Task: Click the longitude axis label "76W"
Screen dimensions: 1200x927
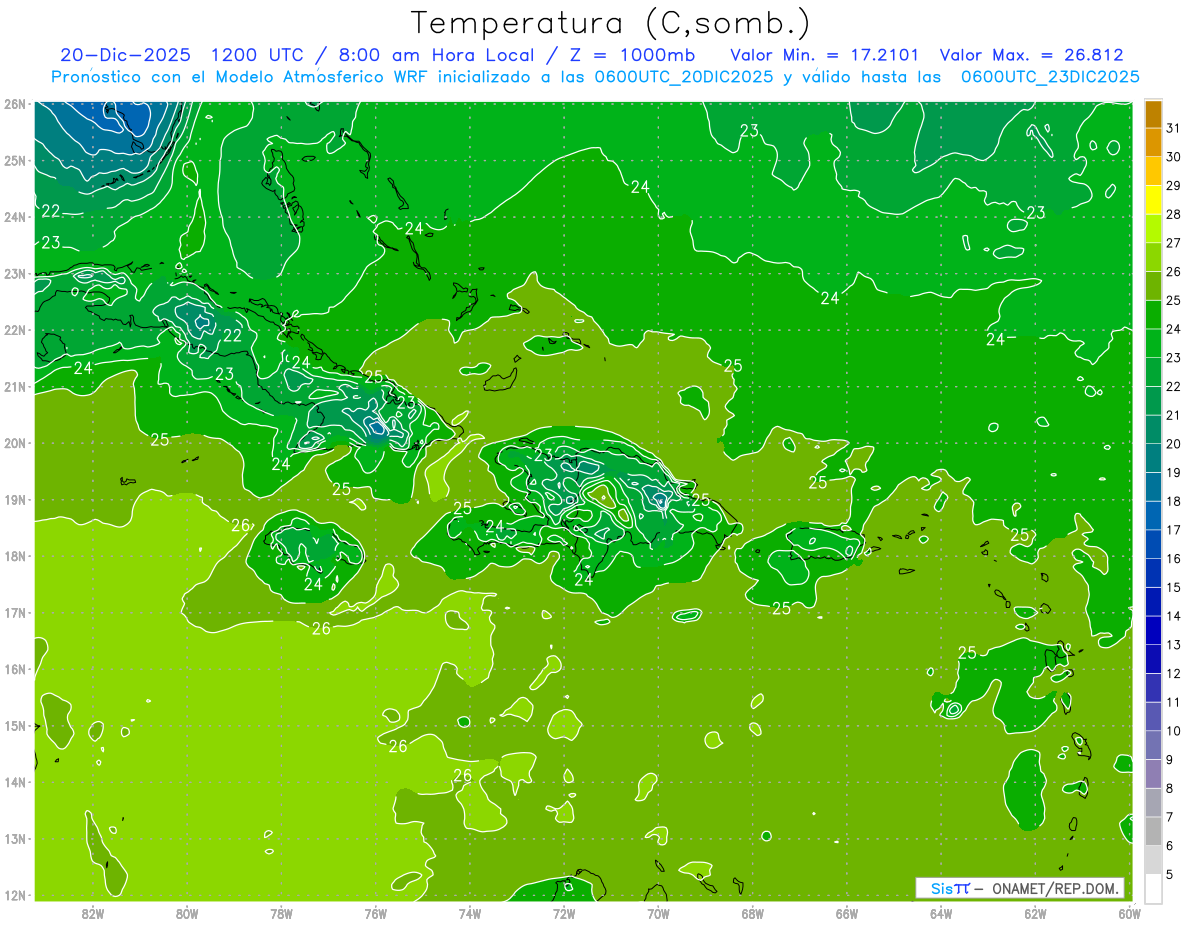Action: [375, 914]
